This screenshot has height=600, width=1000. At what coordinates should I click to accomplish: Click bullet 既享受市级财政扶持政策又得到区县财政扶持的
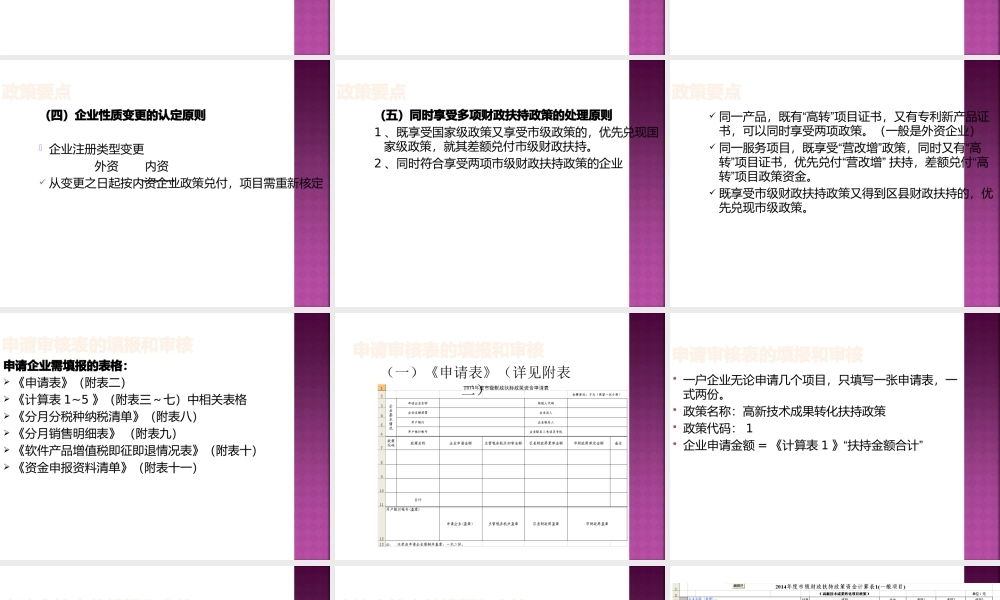tap(855, 200)
